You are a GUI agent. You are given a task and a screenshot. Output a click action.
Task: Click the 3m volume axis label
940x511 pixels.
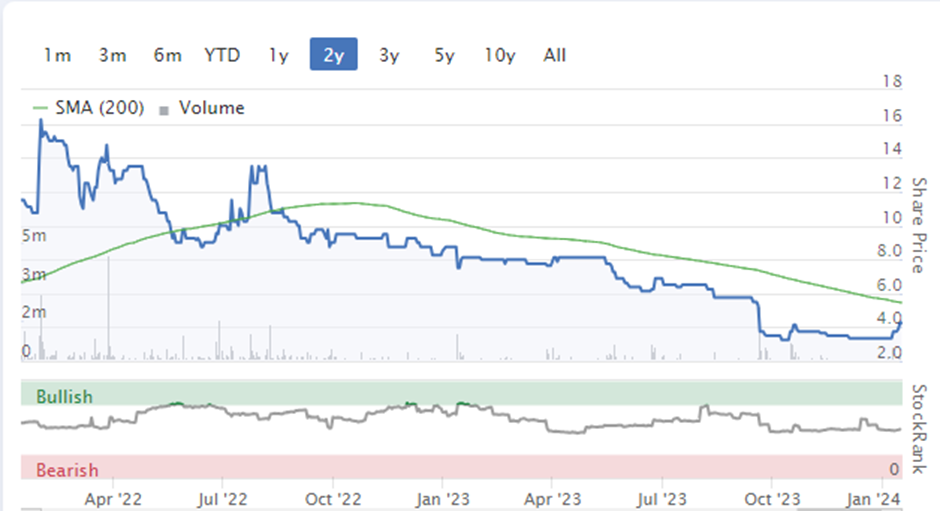[x=34, y=275]
